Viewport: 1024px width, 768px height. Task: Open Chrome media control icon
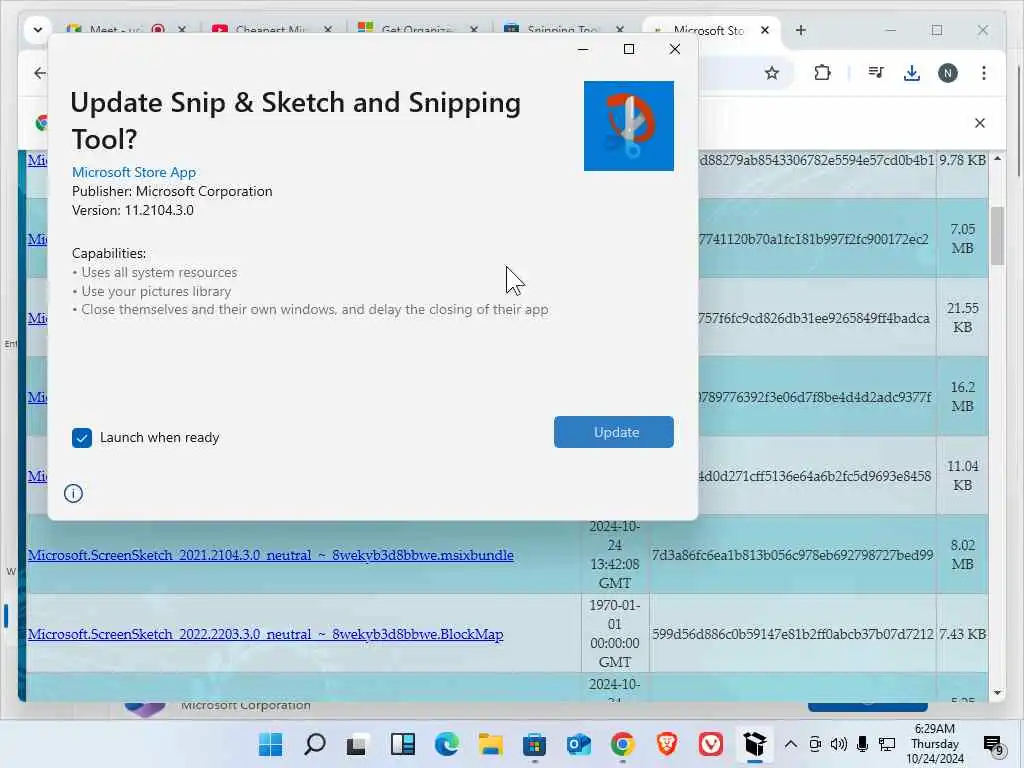tap(876, 72)
